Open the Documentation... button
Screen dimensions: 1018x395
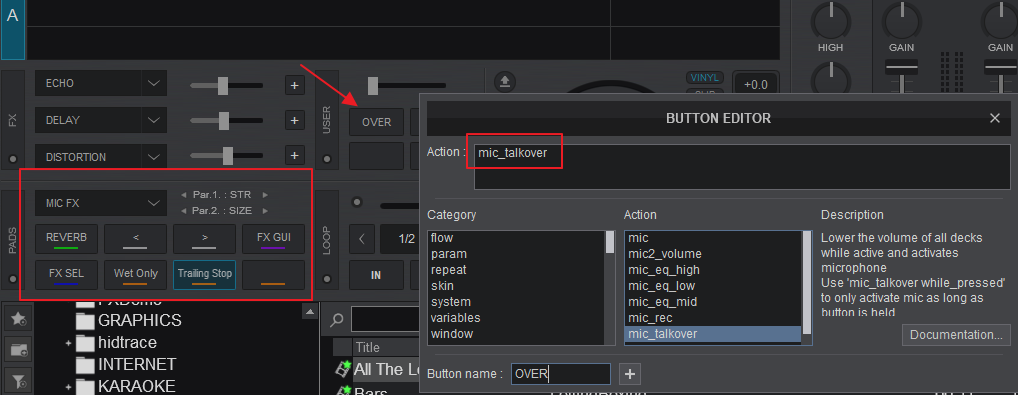(956, 335)
